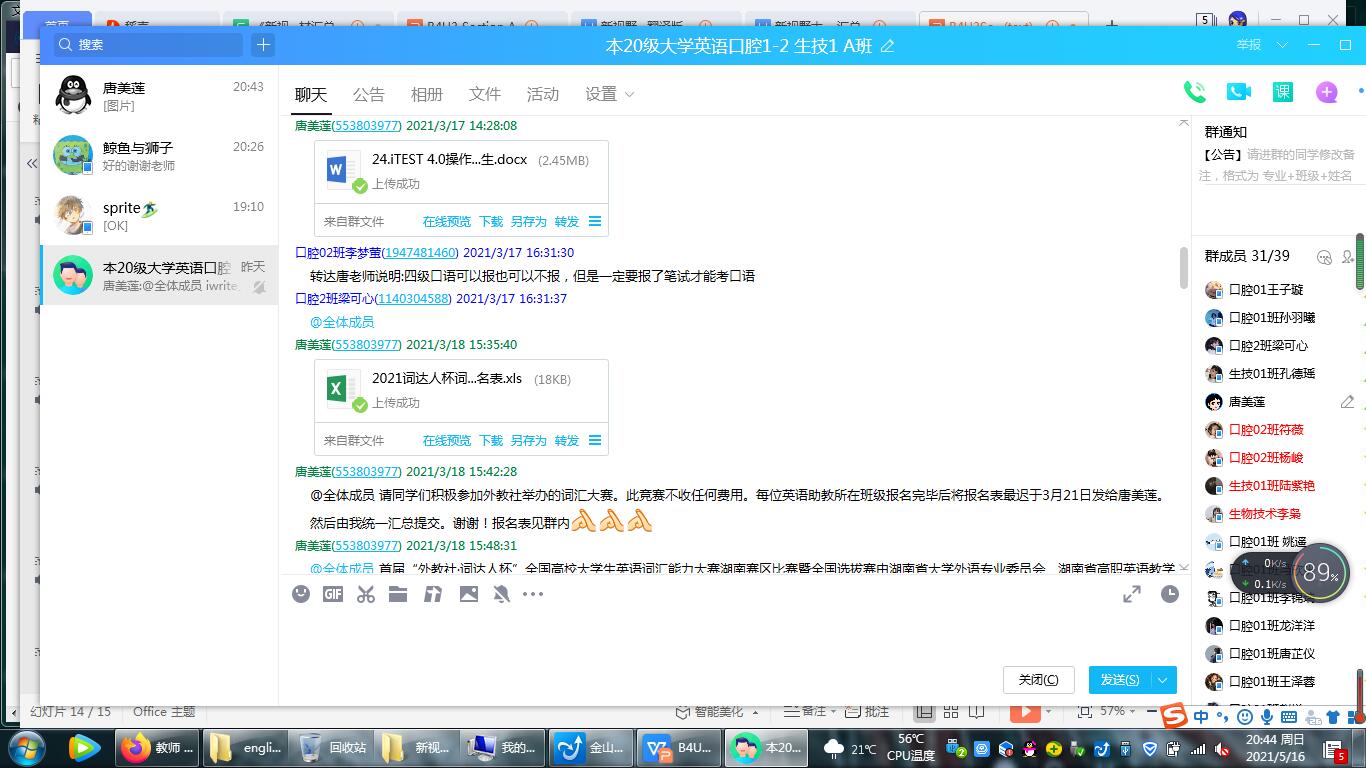Image resolution: width=1366 pixels, height=768 pixels.
Task: Click 另存为 for the 词达人杯 xls file
Action: (528, 441)
